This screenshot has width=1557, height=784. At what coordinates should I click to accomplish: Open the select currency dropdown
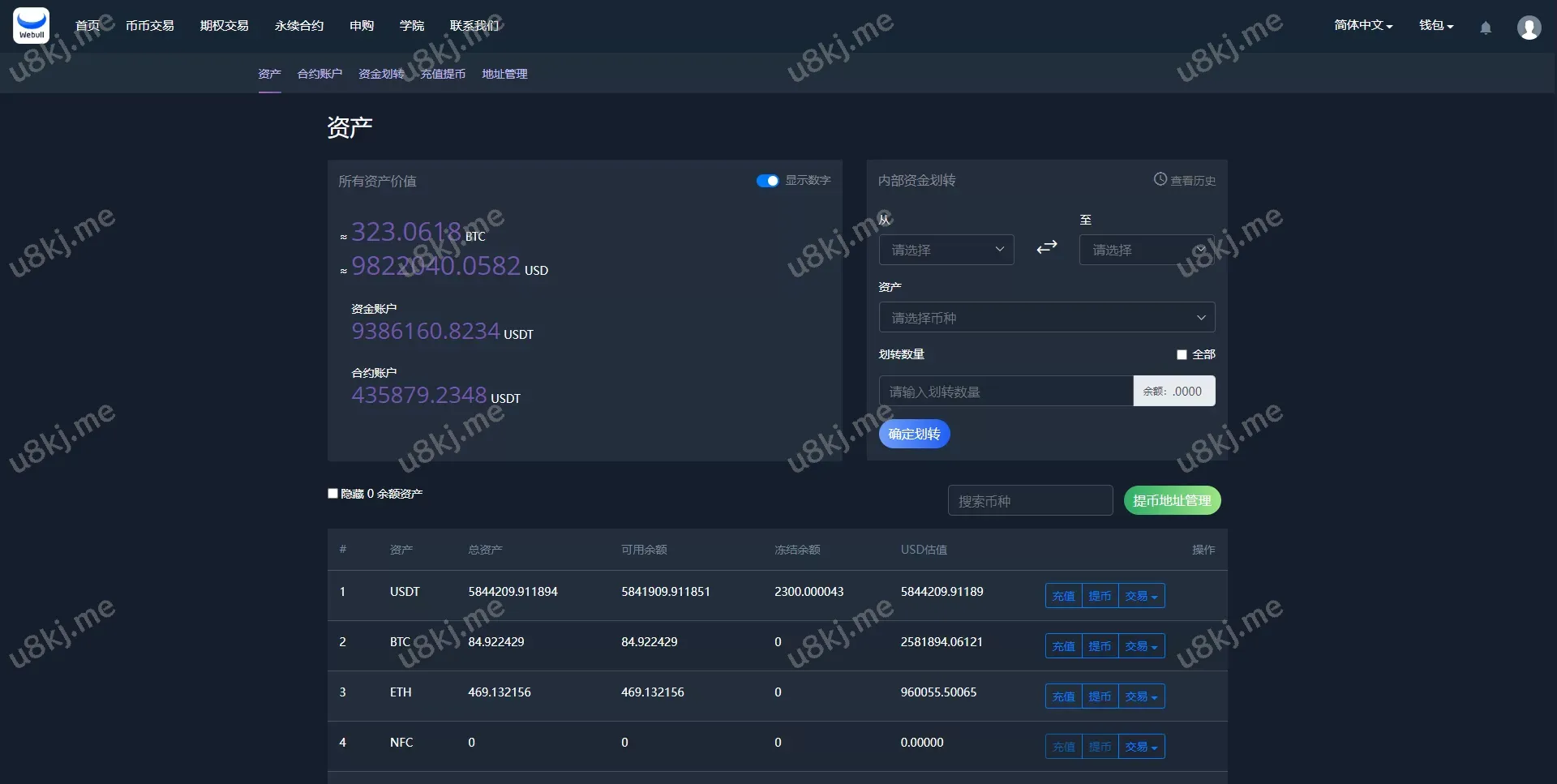point(1046,318)
